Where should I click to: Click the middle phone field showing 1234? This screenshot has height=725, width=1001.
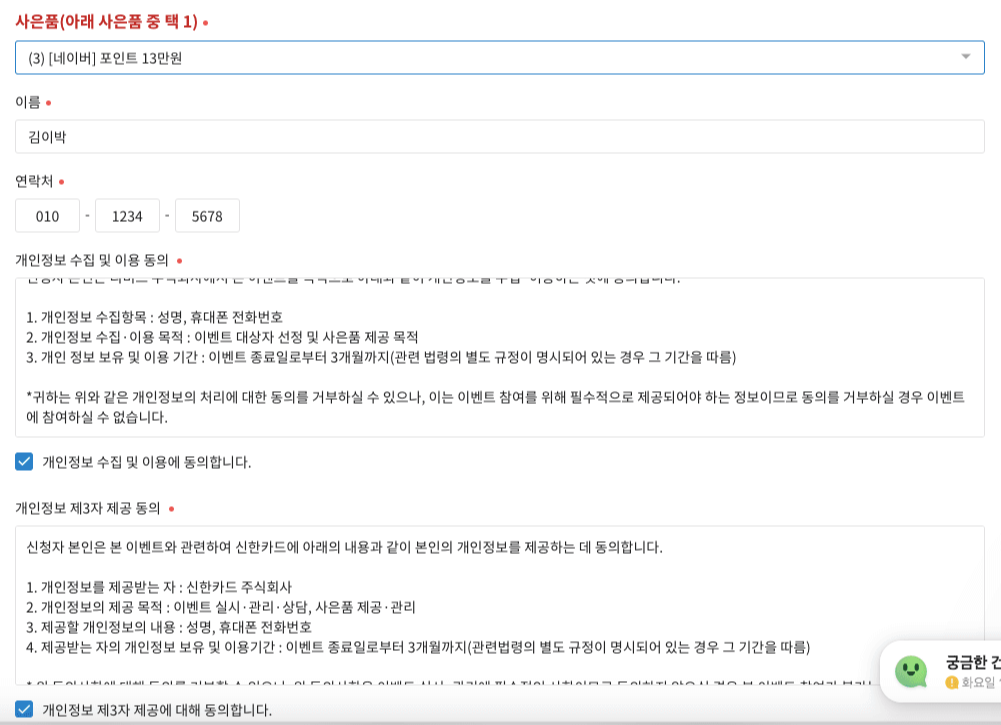coord(127,215)
